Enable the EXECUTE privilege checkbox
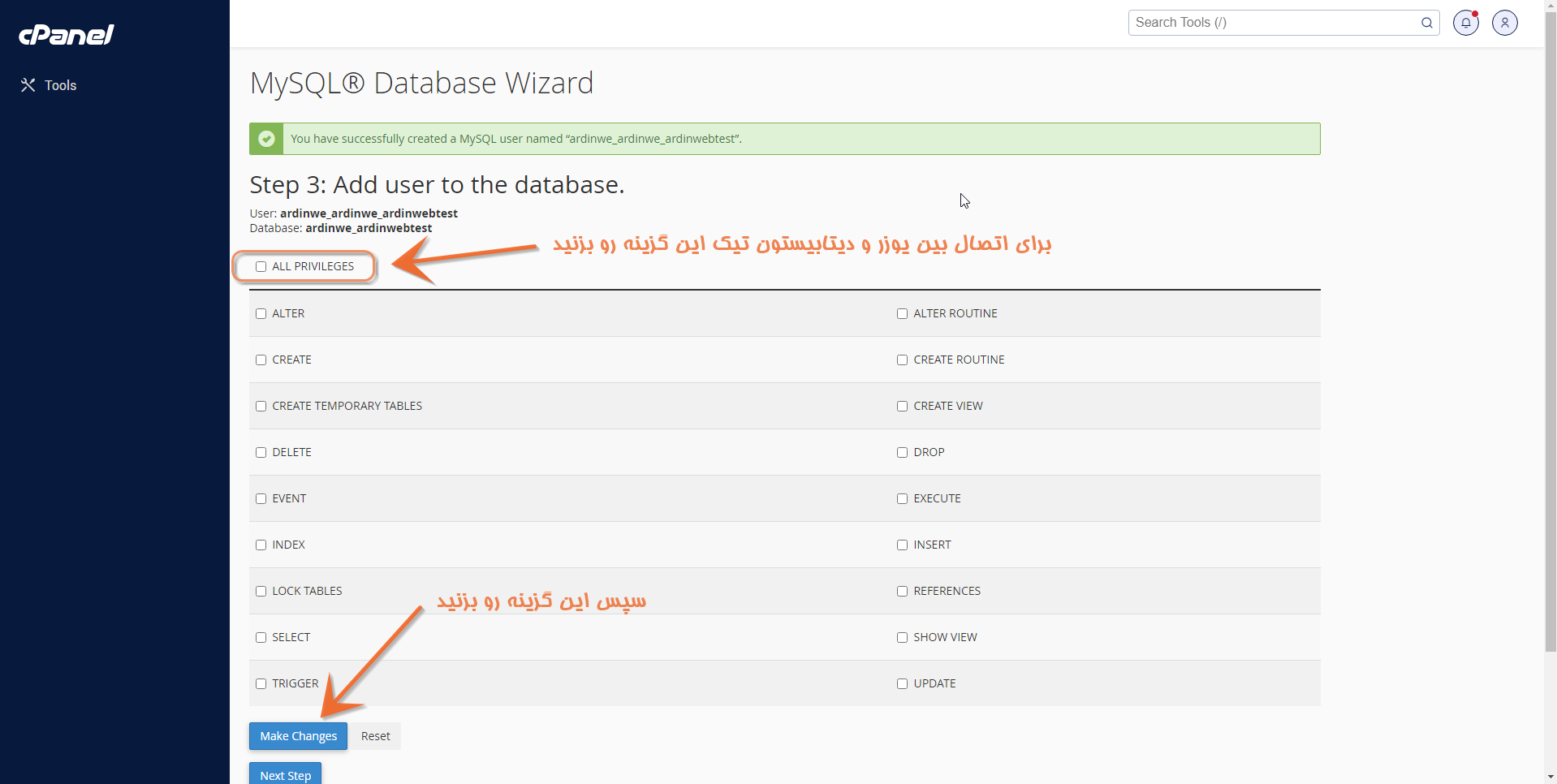This screenshot has height=784, width=1557. (902, 498)
